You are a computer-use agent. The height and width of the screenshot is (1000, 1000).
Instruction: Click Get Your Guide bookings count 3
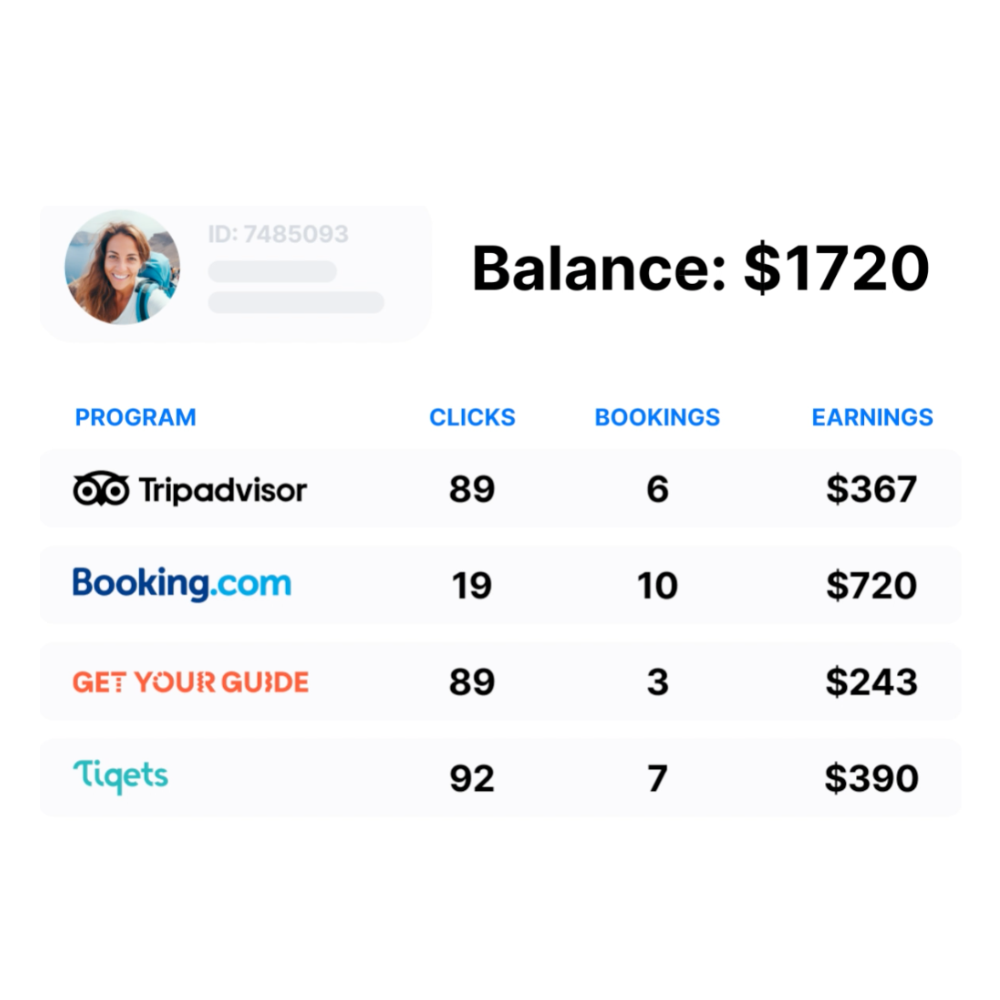(x=657, y=682)
